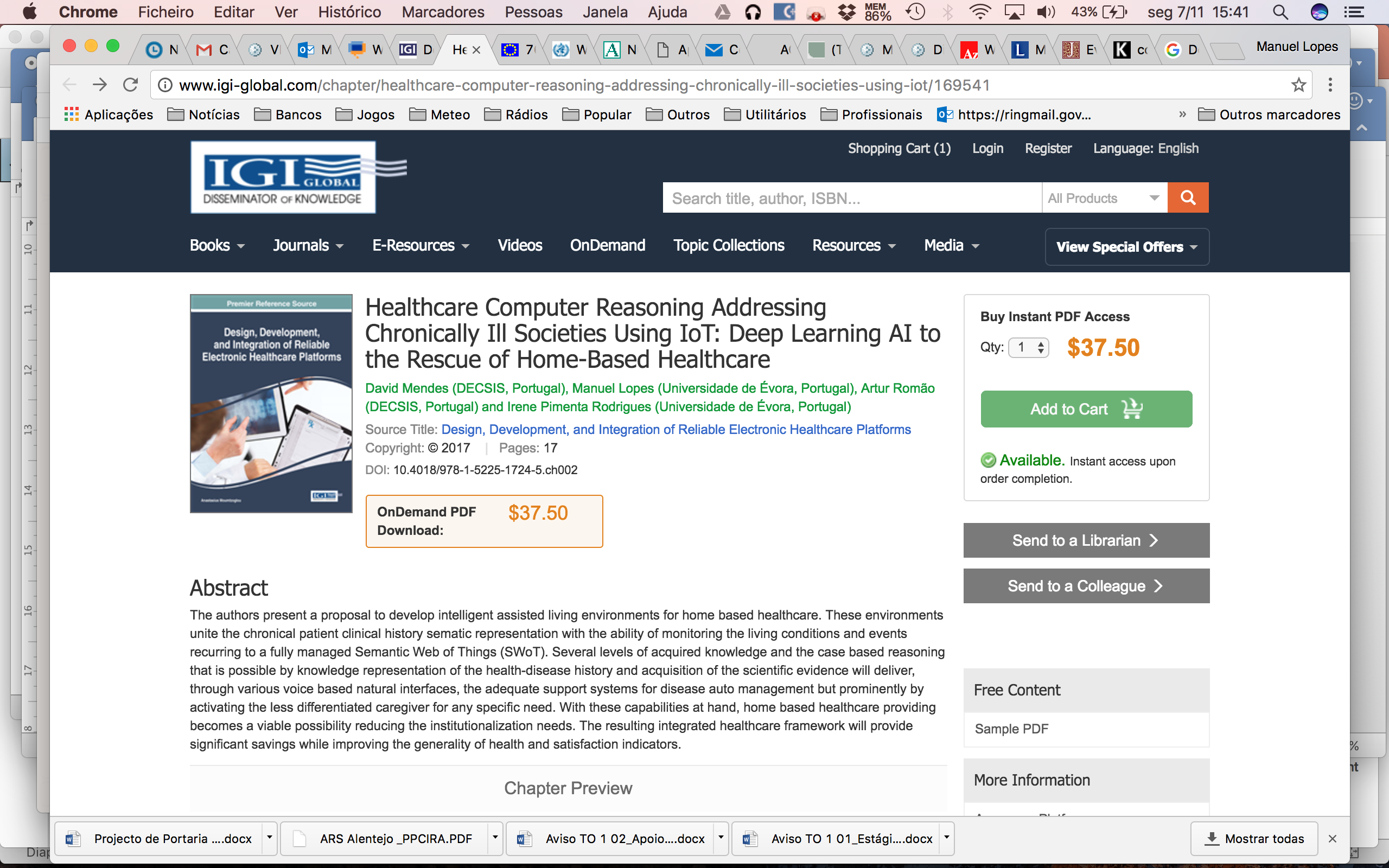Screen dimensions: 1389x868
Task: Click the search title, author, ISBN field
Action: pos(851,198)
